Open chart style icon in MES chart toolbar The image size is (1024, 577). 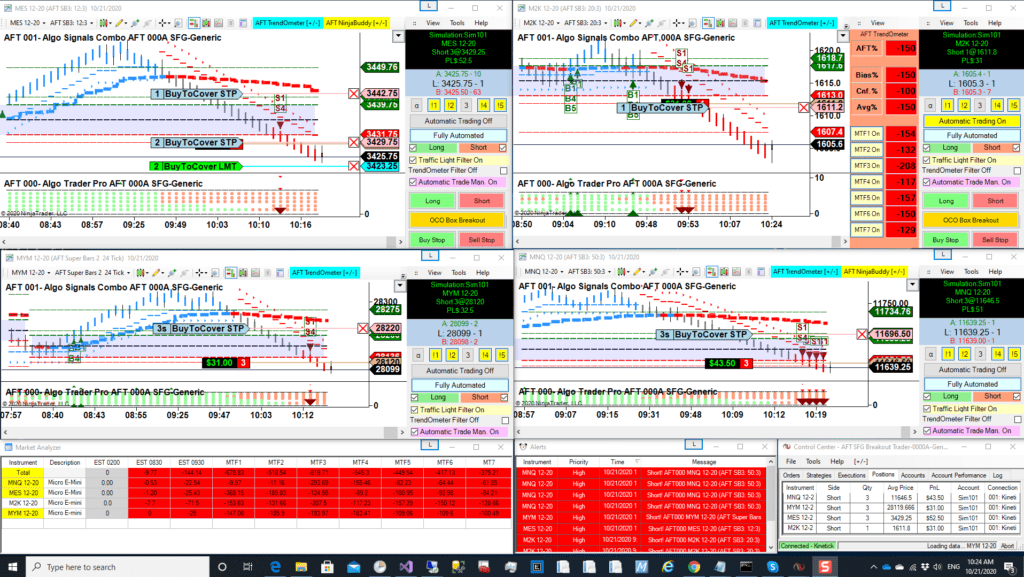click(x=103, y=23)
